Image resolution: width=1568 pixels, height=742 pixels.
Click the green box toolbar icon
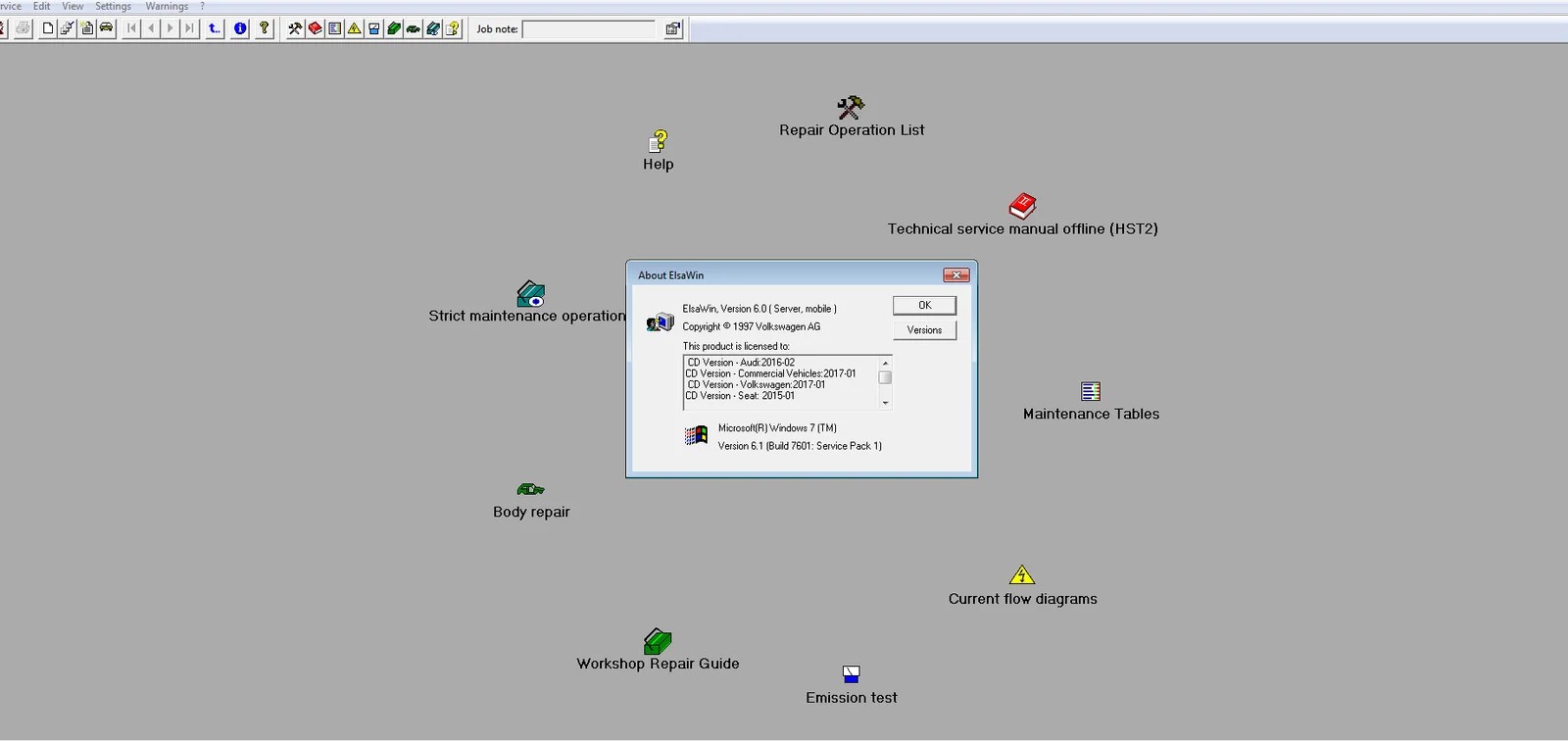[393, 28]
